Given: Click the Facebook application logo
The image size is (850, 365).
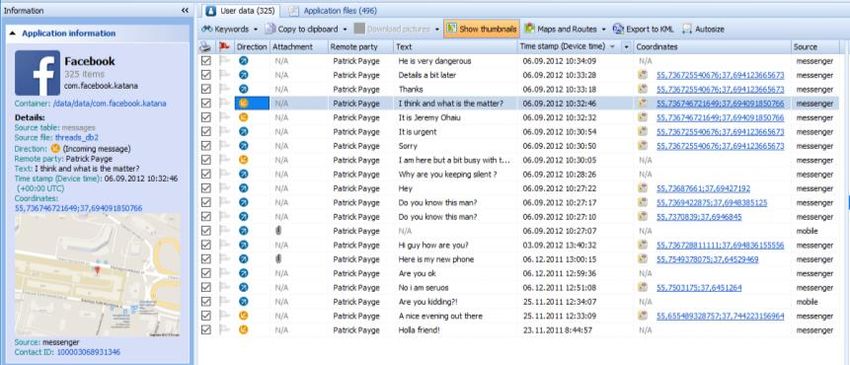Looking at the screenshot, I should pyautogui.click(x=37, y=73).
